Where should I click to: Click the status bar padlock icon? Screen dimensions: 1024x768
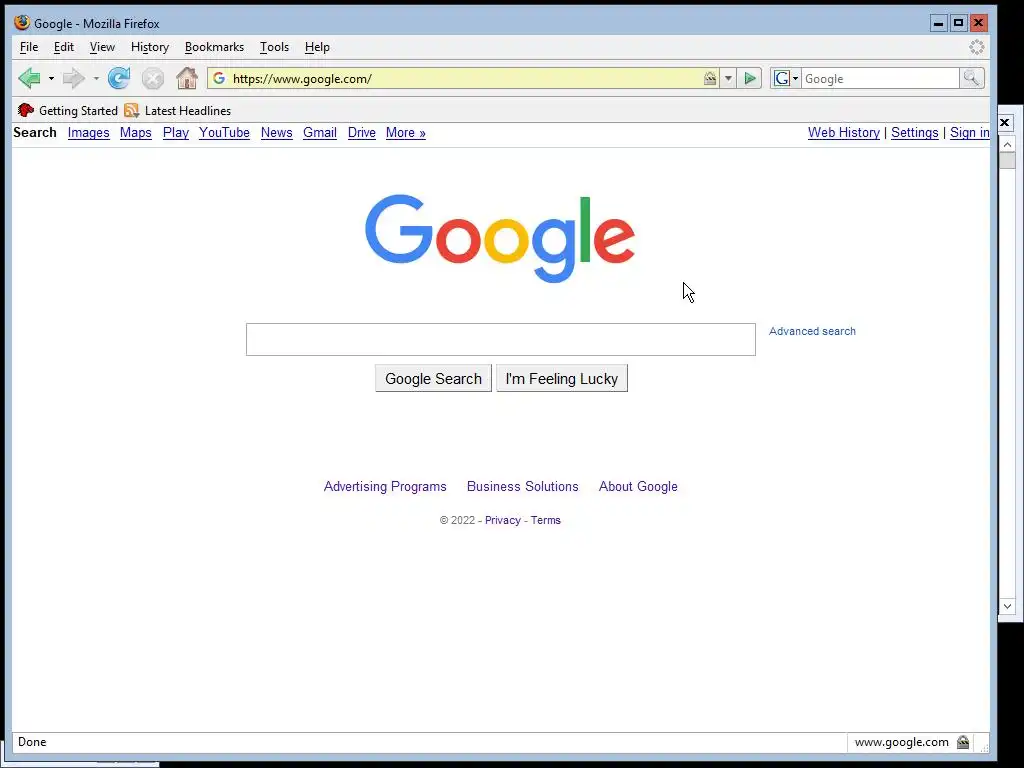(x=963, y=742)
